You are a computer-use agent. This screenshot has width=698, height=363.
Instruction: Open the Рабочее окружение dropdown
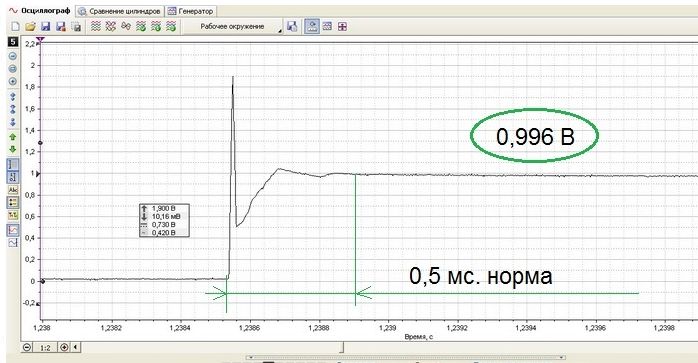click(232, 27)
